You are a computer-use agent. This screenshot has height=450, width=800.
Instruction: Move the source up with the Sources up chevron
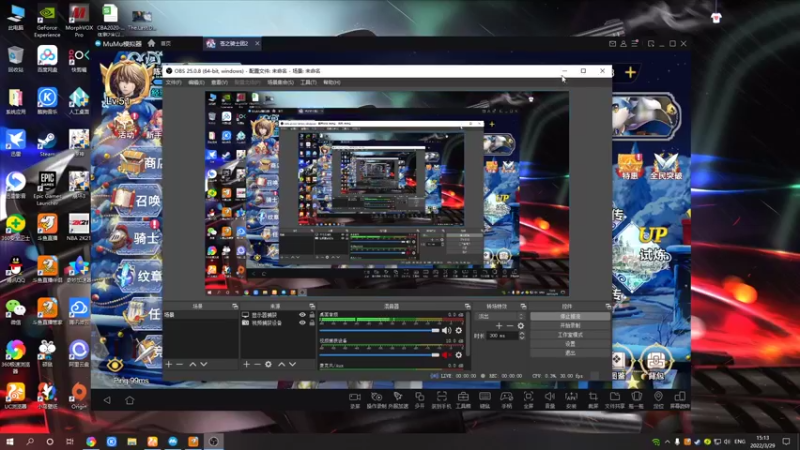[281, 364]
